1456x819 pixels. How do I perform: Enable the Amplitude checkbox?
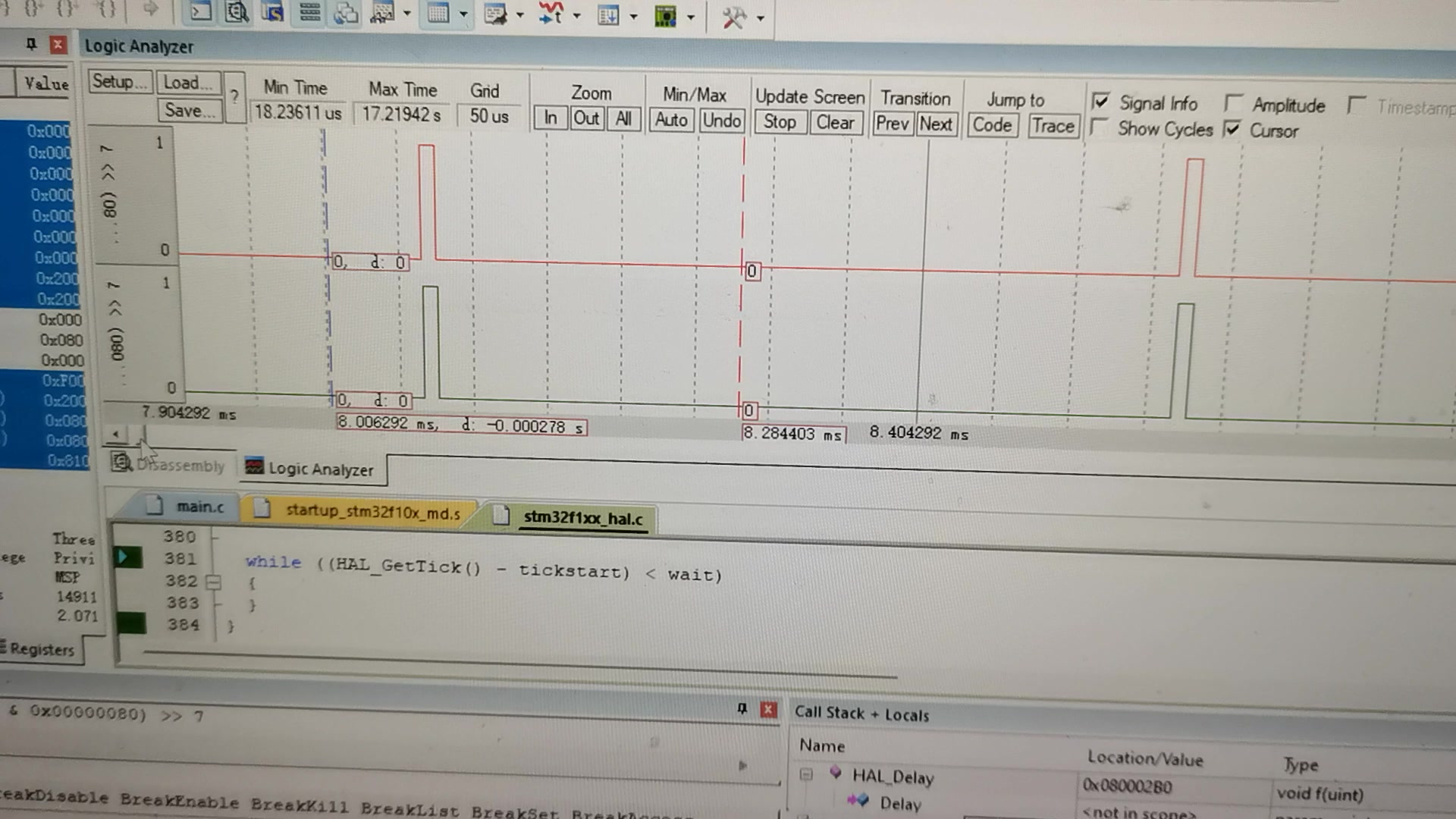coord(1234,103)
